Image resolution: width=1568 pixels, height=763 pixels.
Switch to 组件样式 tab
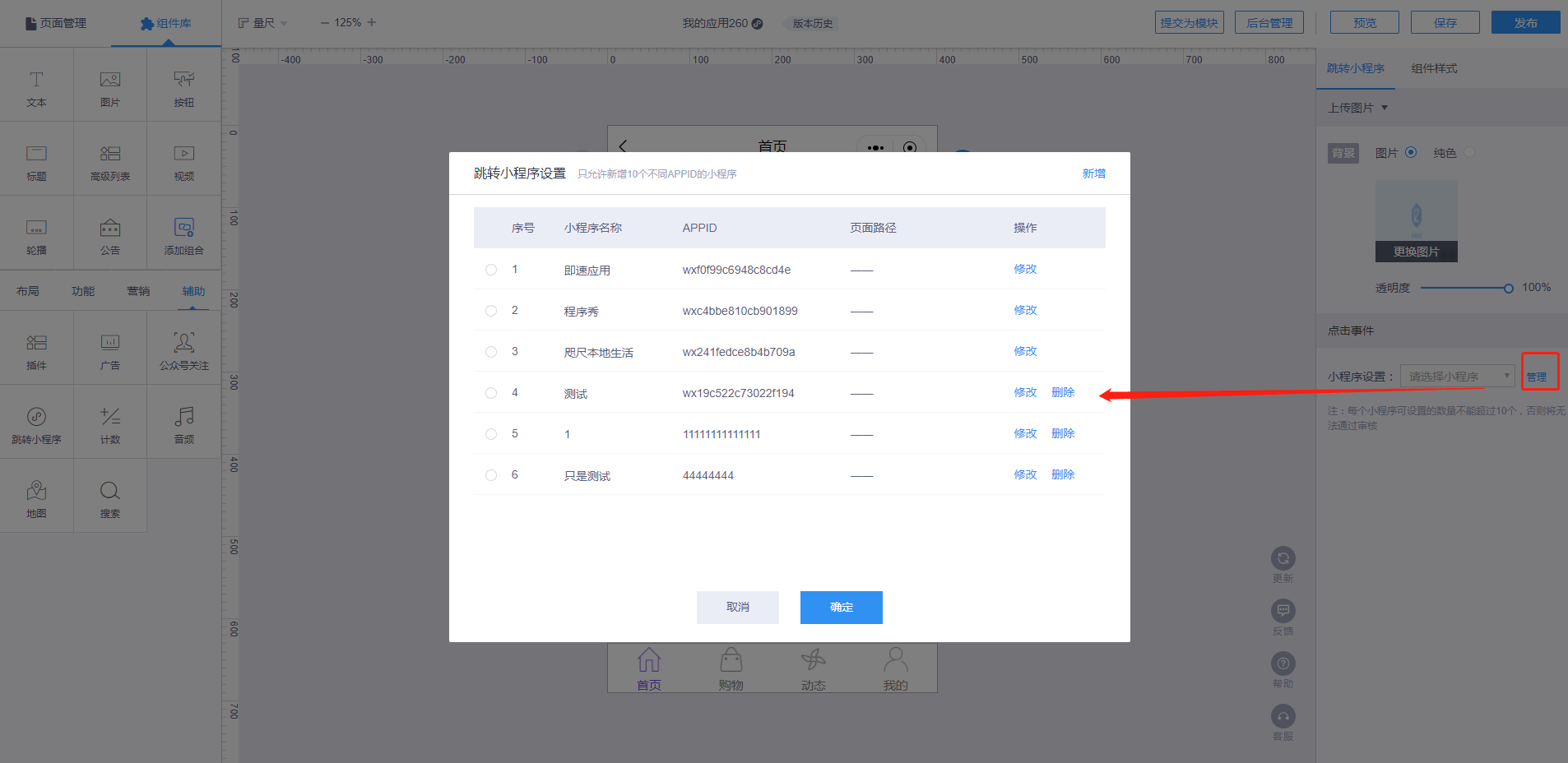point(1435,68)
